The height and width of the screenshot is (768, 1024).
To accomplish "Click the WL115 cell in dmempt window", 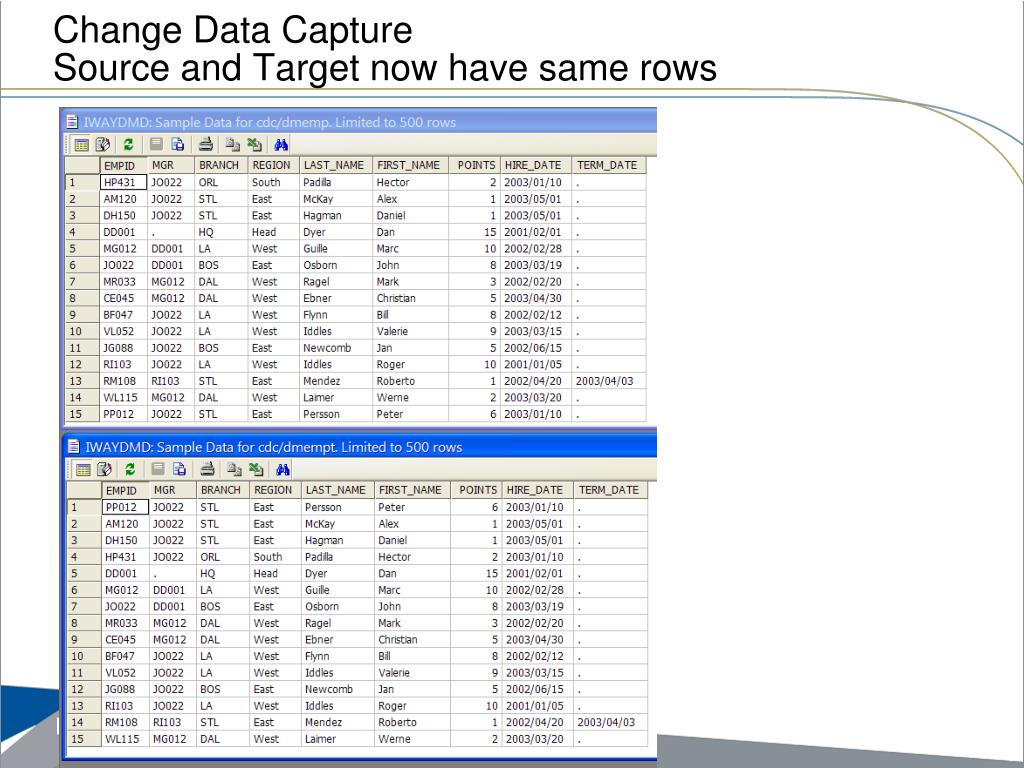I will (125, 739).
